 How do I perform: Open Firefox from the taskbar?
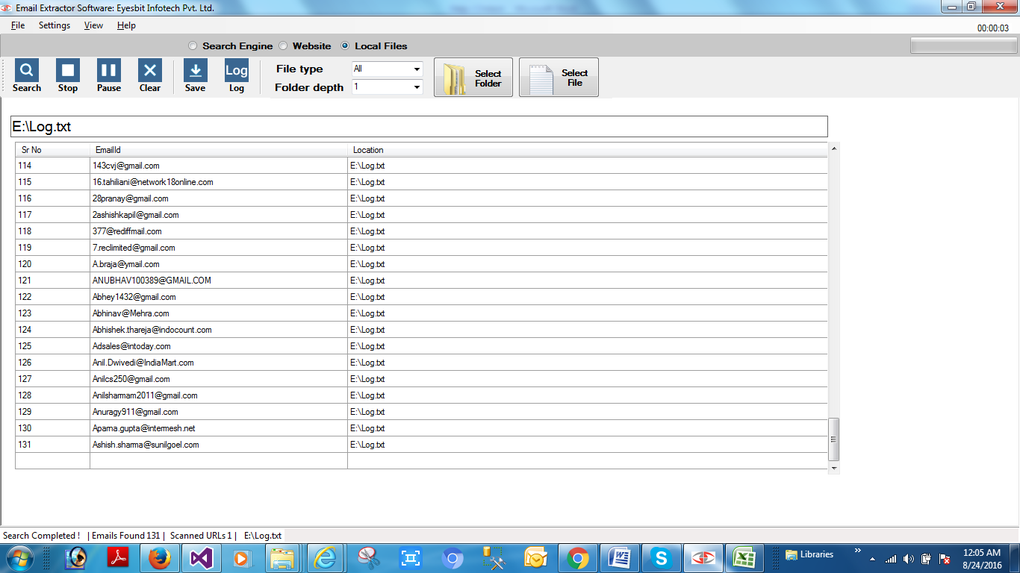tap(159, 559)
